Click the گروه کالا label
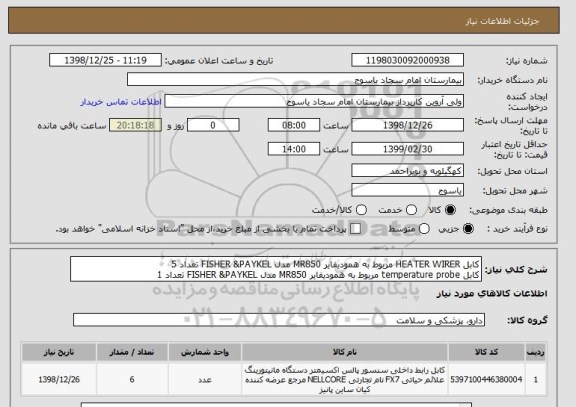Screen dimensions: 576x407 point(527,320)
